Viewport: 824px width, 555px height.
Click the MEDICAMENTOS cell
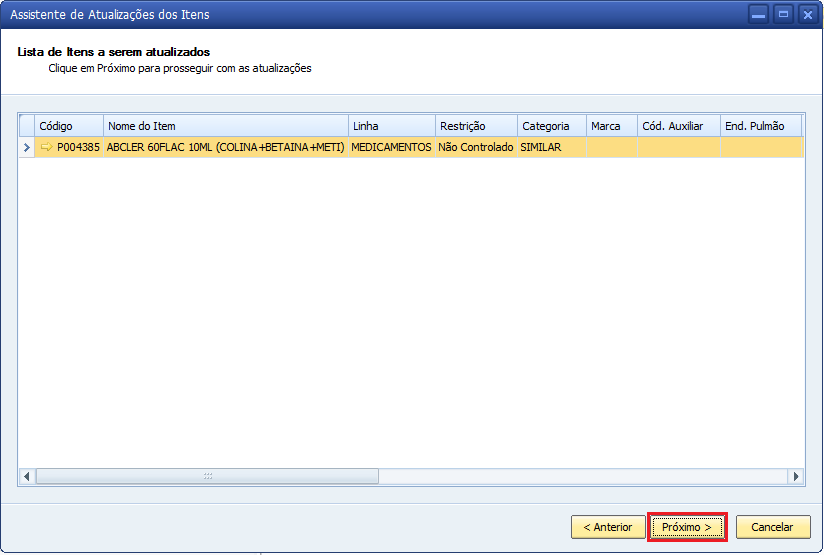click(392, 147)
